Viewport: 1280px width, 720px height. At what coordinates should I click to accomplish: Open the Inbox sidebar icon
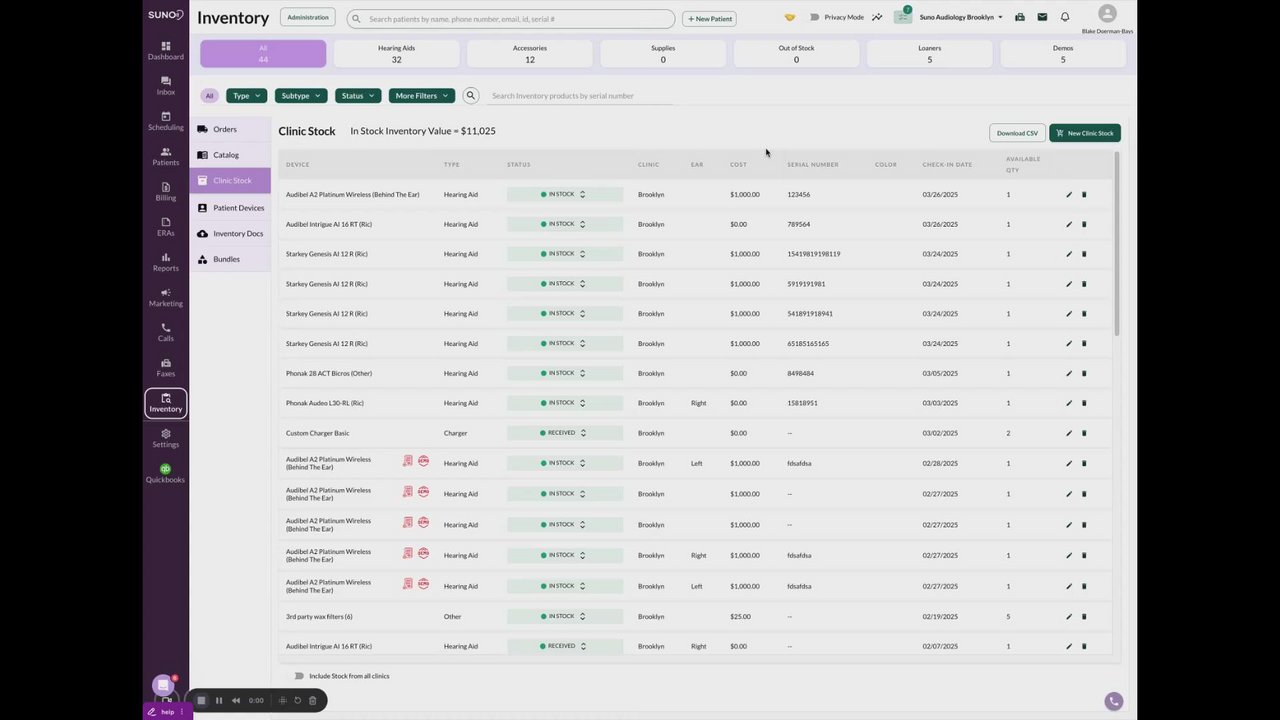tap(166, 86)
